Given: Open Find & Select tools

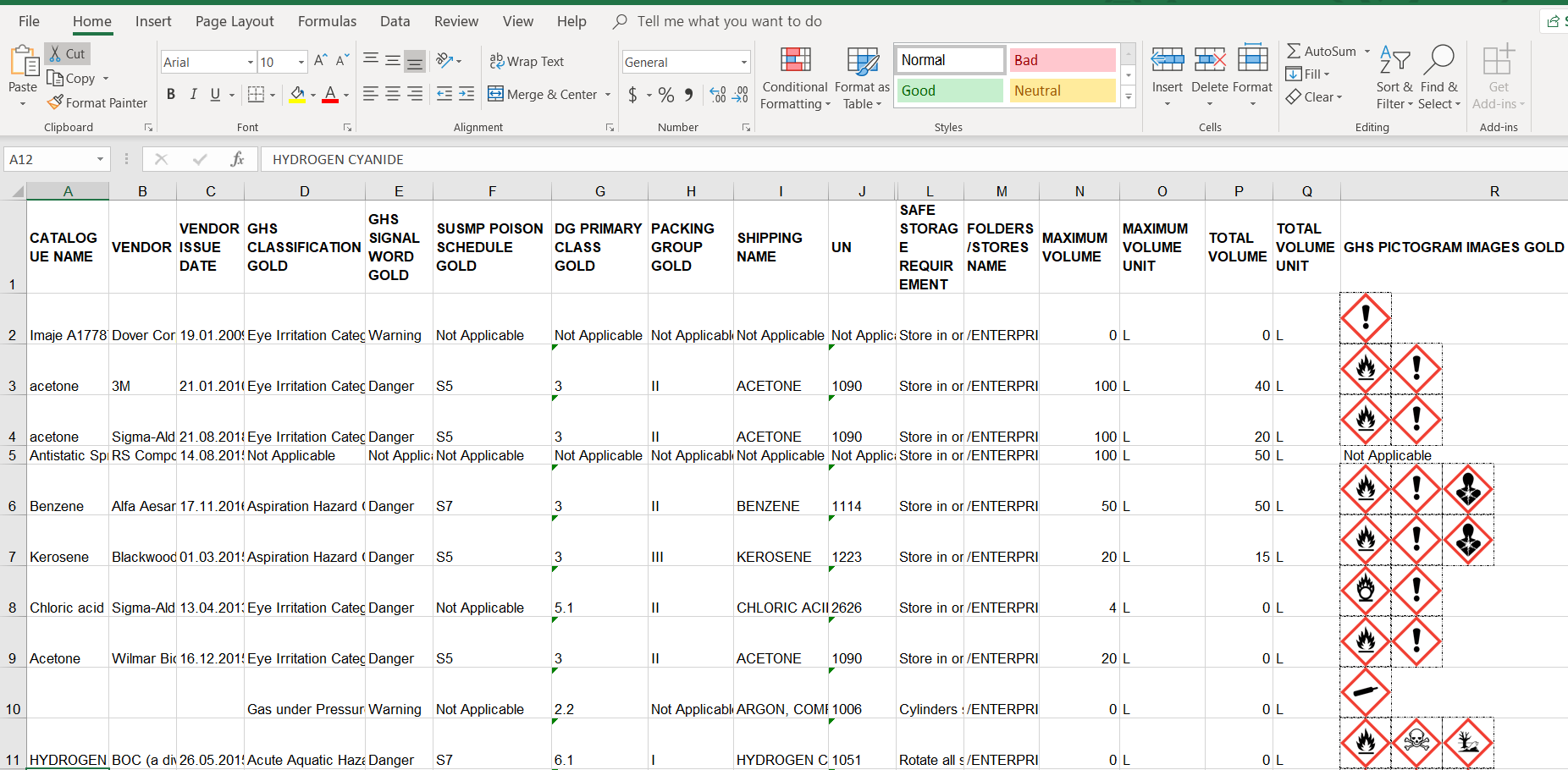Looking at the screenshot, I should [x=1439, y=78].
